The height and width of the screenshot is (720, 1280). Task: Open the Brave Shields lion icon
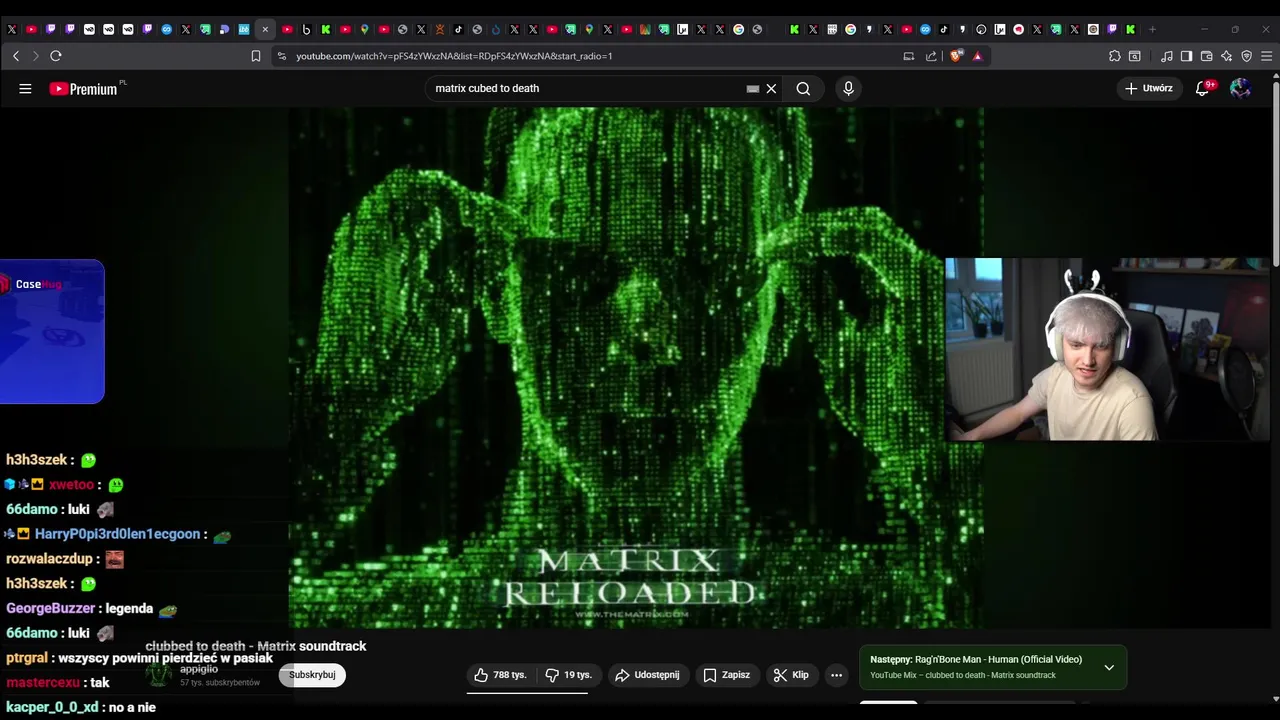956,56
